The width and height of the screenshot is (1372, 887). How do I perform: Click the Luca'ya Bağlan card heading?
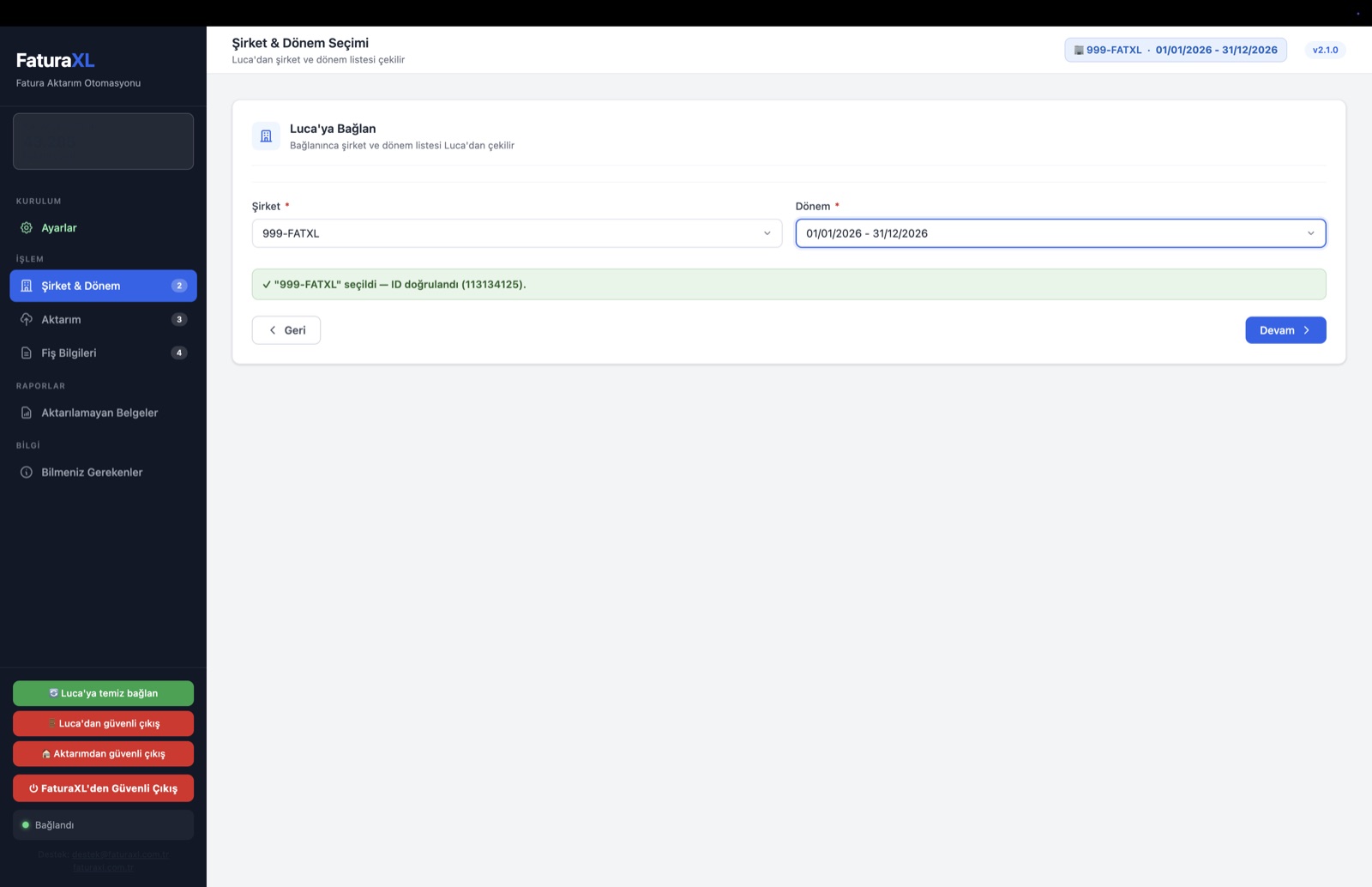coord(333,129)
